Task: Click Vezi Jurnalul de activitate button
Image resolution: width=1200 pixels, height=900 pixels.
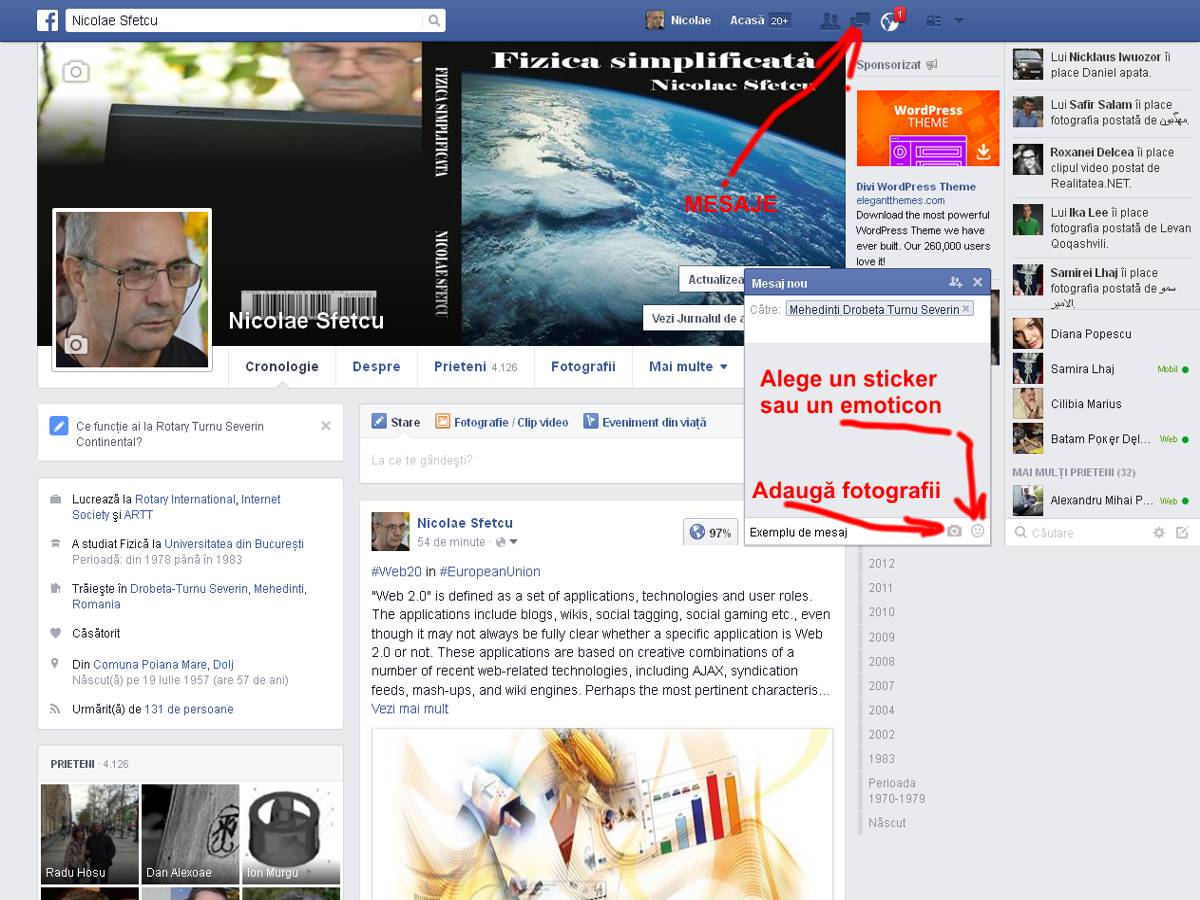Action: [694, 318]
